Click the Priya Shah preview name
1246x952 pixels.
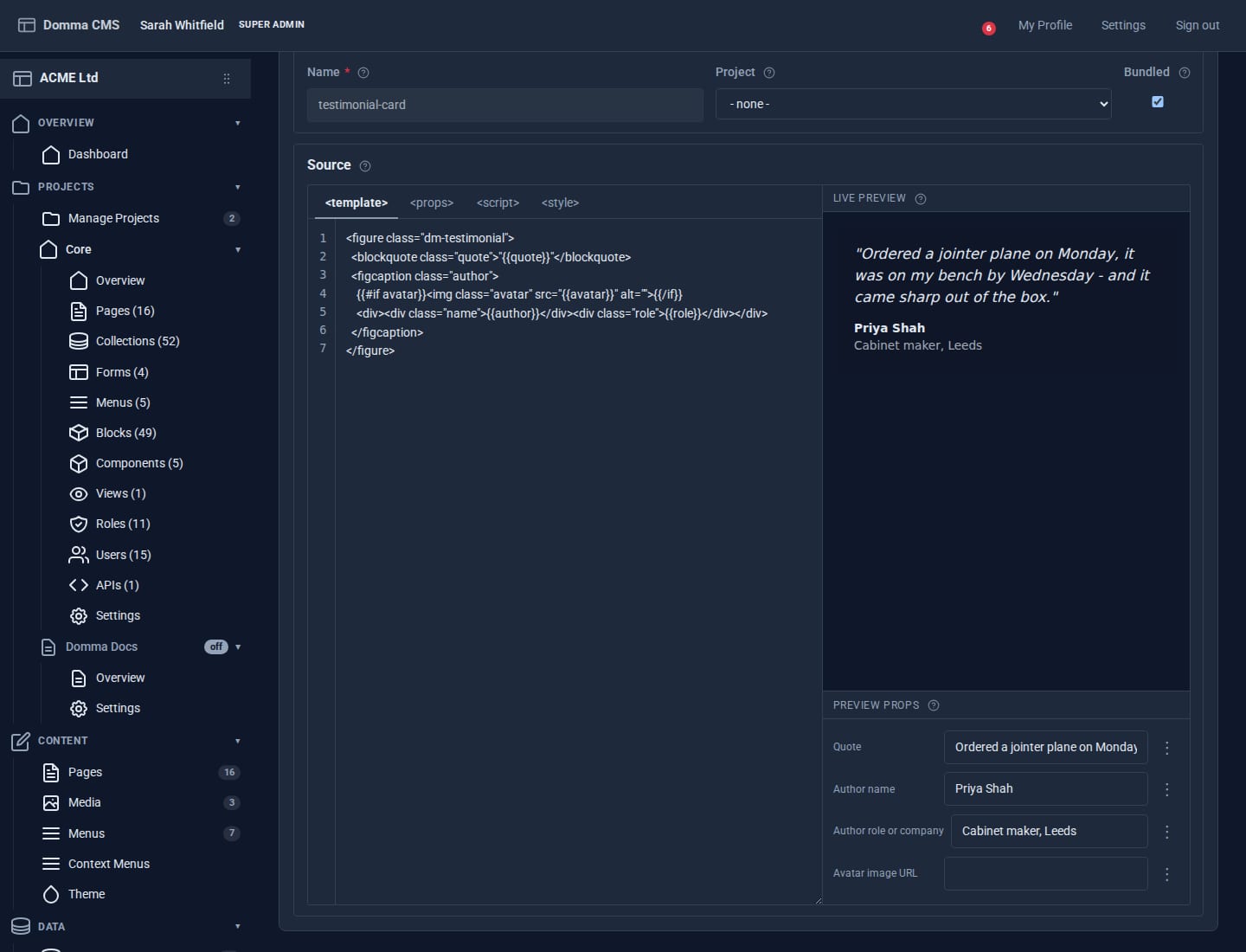click(x=890, y=328)
